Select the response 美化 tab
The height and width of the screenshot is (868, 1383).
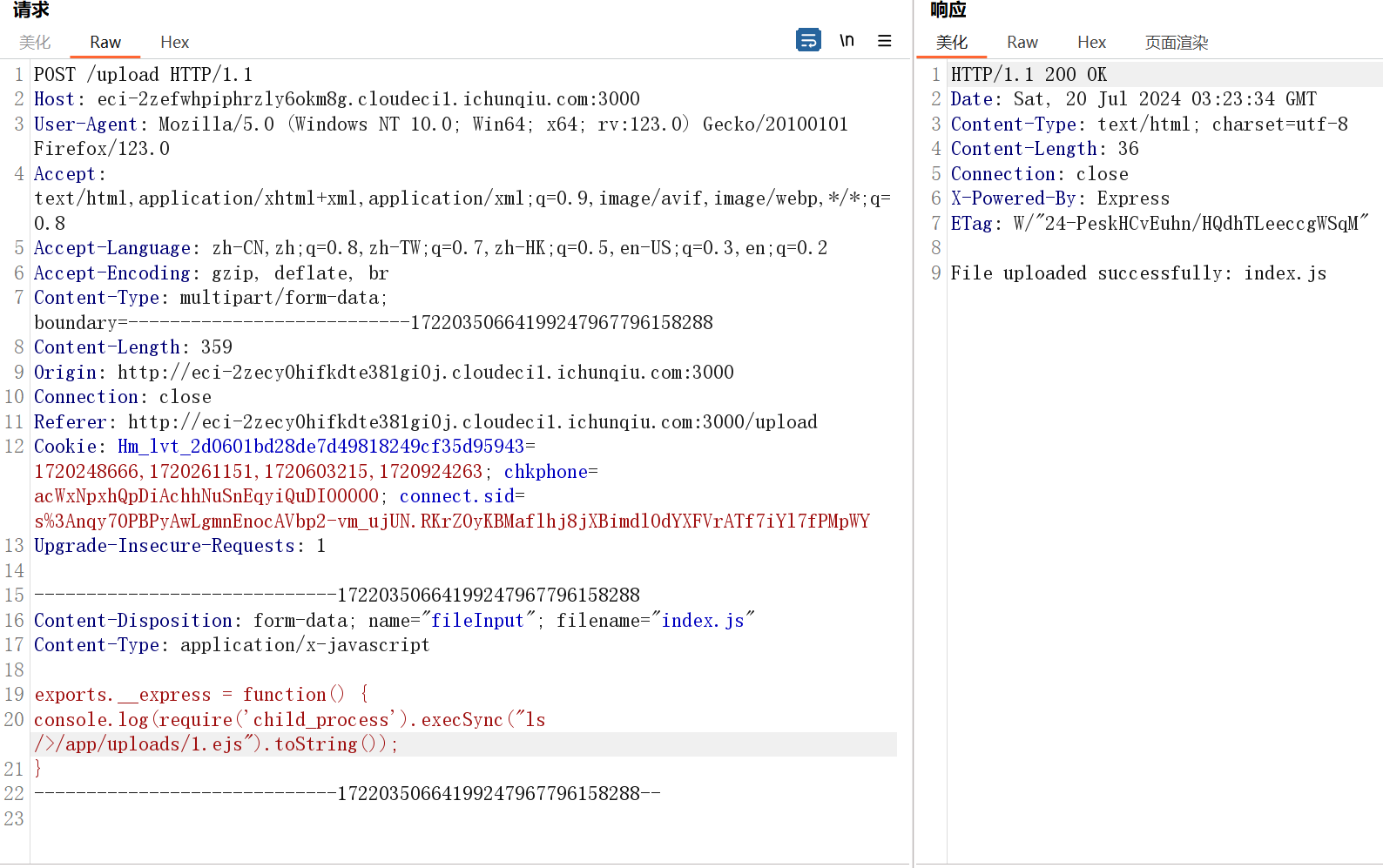952,42
